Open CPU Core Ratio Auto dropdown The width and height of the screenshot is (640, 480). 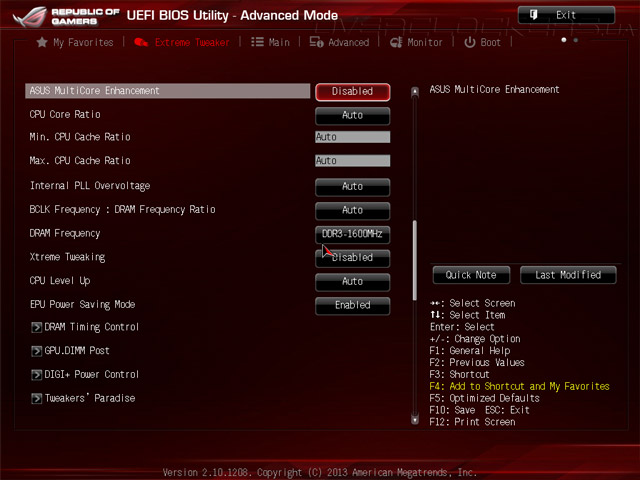pyautogui.click(x=353, y=116)
